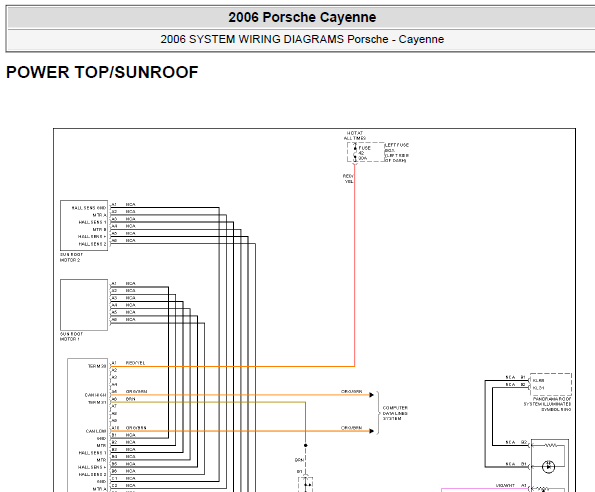Click the LED diode circle symbol
This screenshot has height=492, width=595.
coord(548,467)
